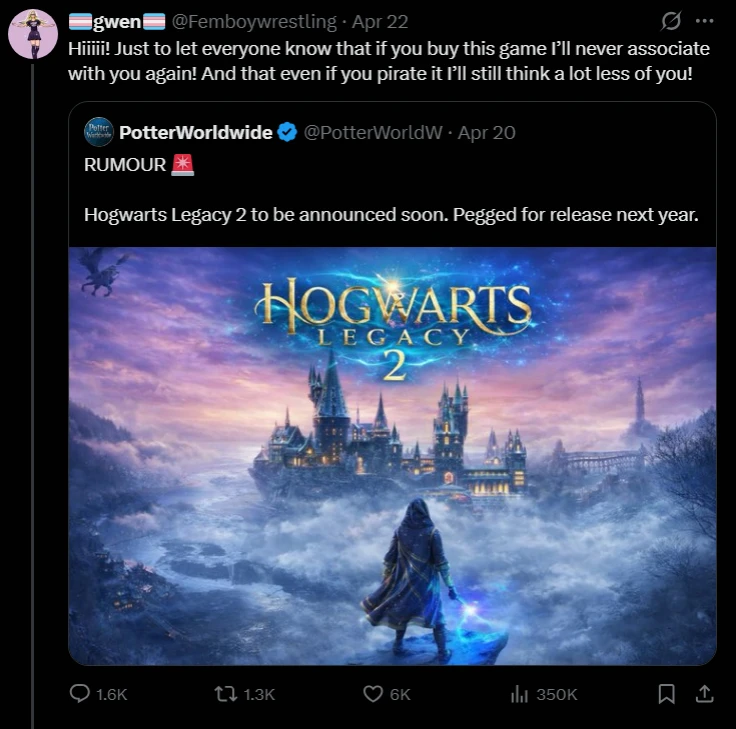Like the tweet with heart icon
The width and height of the screenshot is (736, 729).
click(x=373, y=694)
